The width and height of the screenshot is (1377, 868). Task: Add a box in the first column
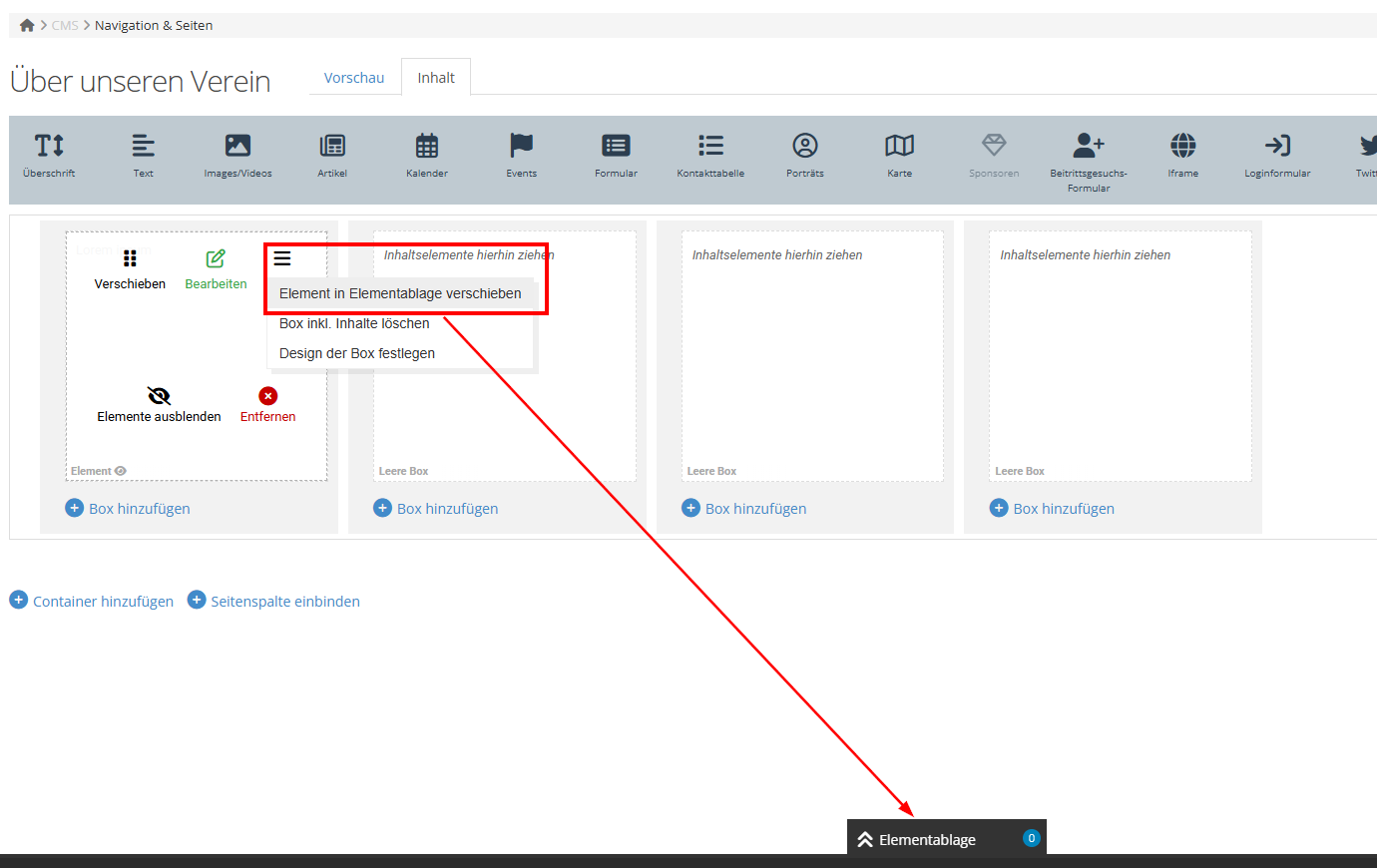point(128,508)
